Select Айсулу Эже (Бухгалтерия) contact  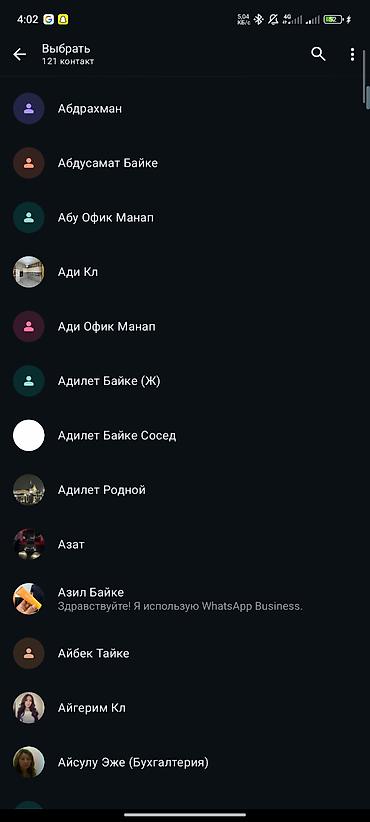185,762
